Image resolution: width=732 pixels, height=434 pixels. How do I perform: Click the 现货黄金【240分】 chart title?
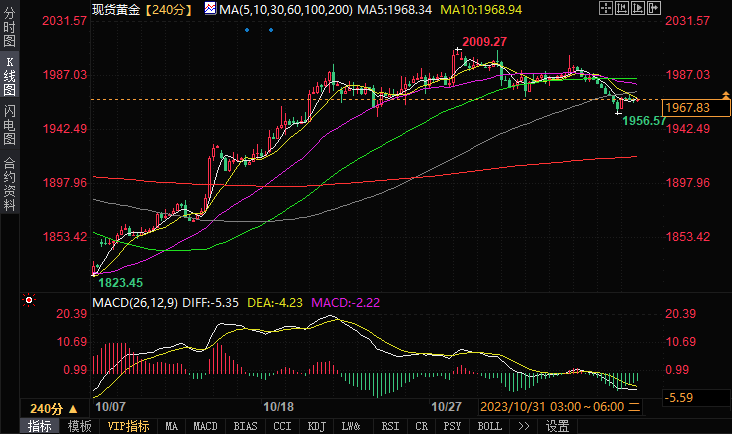142,9
